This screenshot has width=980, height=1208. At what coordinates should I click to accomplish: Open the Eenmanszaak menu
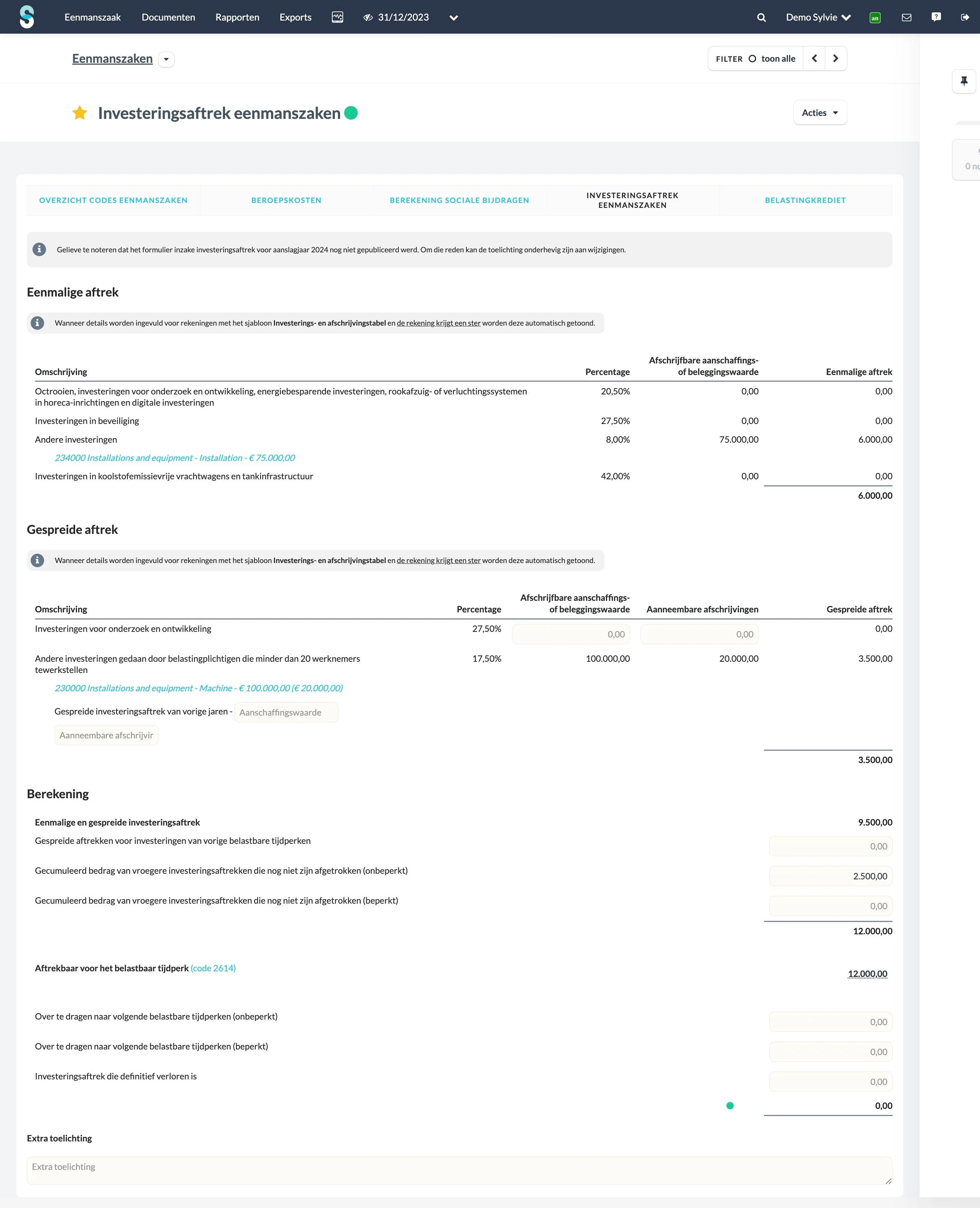point(93,18)
